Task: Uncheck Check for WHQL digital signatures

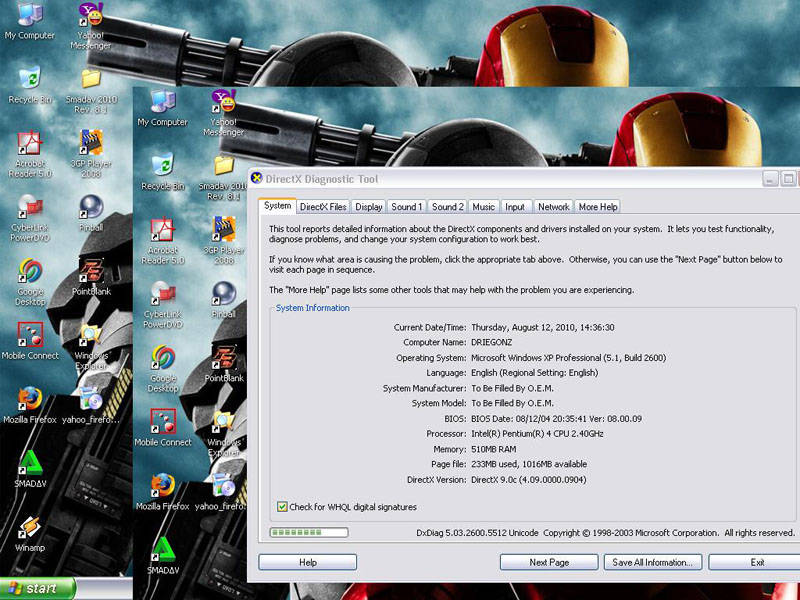Action: click(282, 507)
